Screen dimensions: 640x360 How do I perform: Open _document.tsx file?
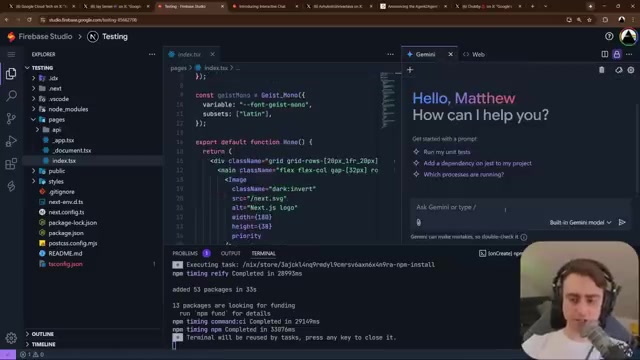coord(71,150)
